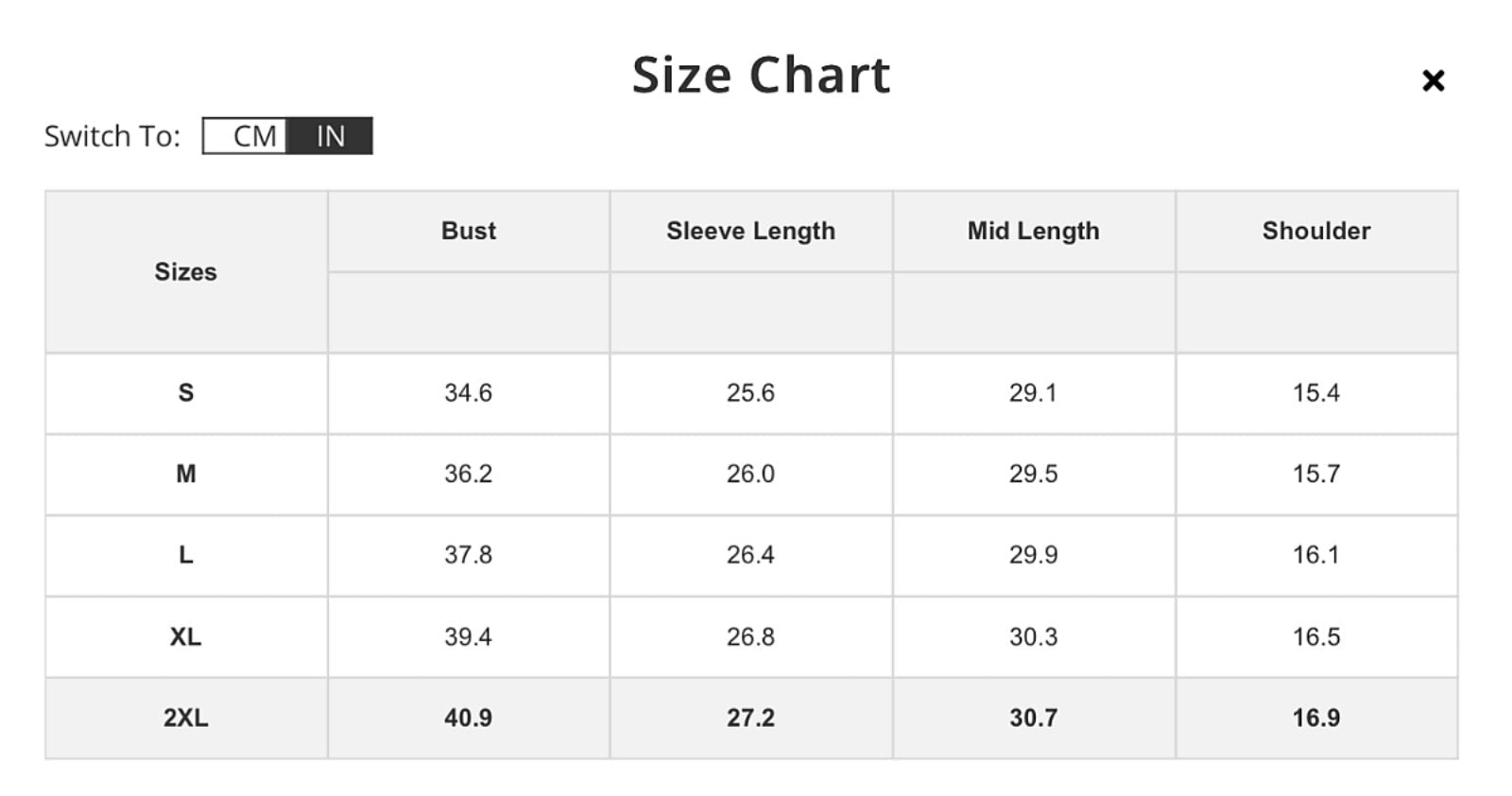Click the Mid Length column header
1512x796 pixels.
tap(1034, 231)
